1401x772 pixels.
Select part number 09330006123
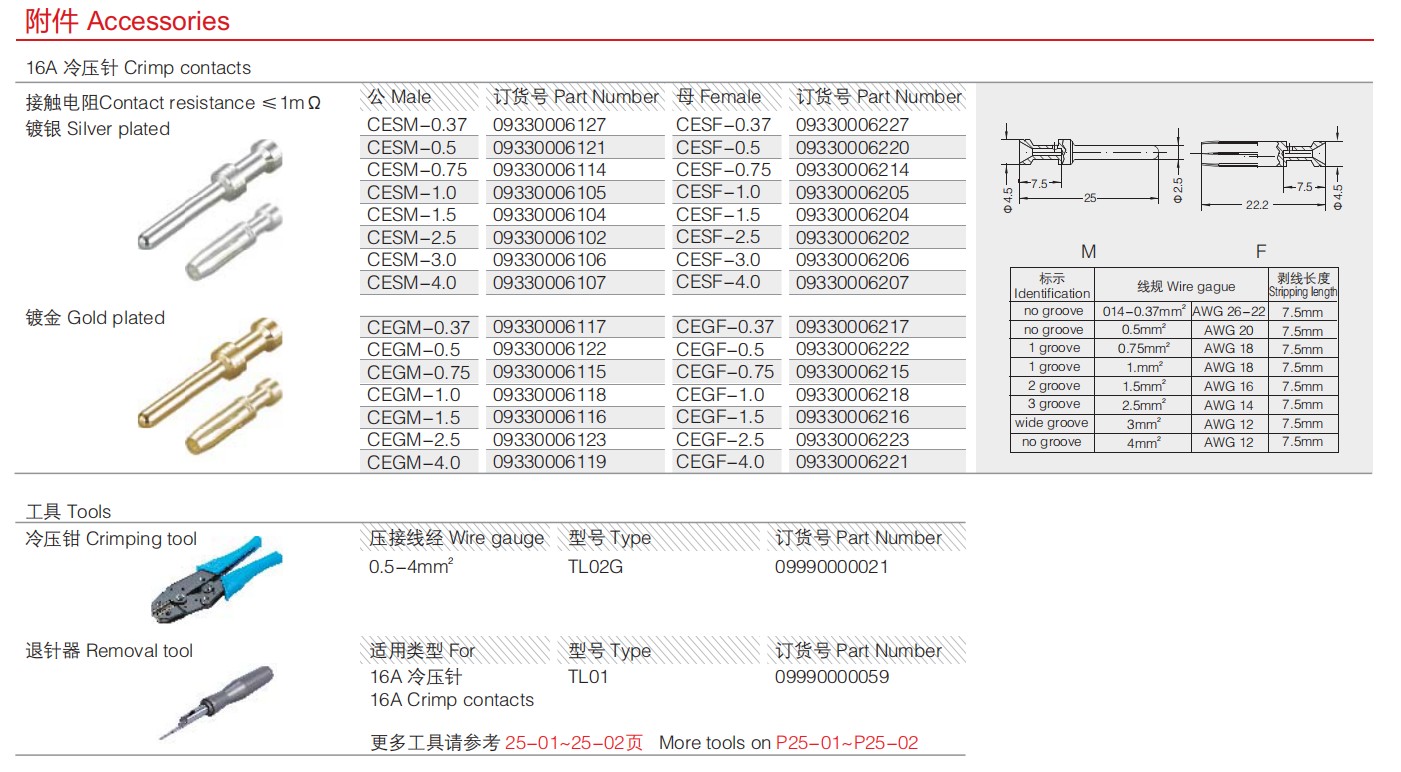(x=549, y=440)
